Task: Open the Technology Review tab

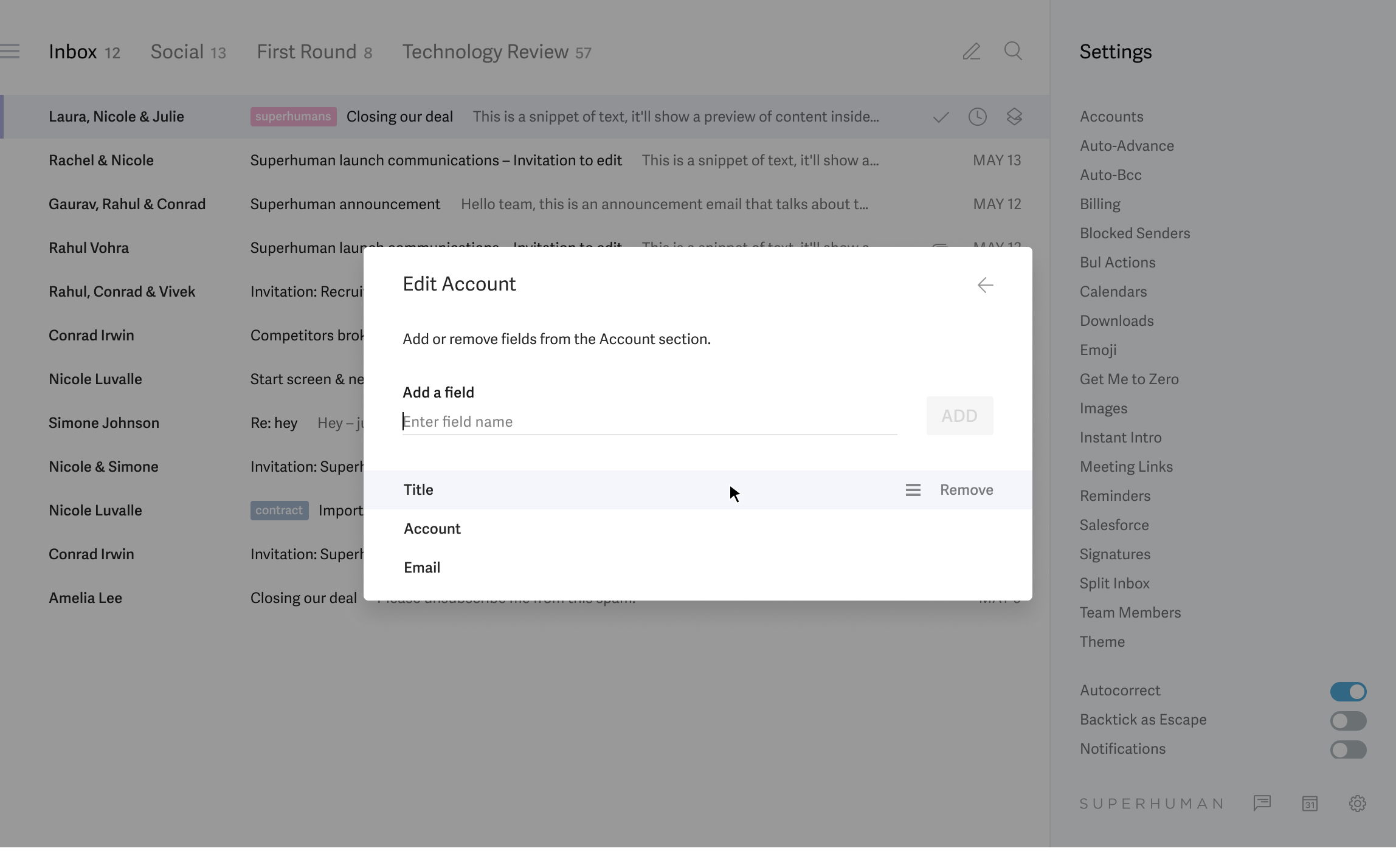Action: point(497,52)
